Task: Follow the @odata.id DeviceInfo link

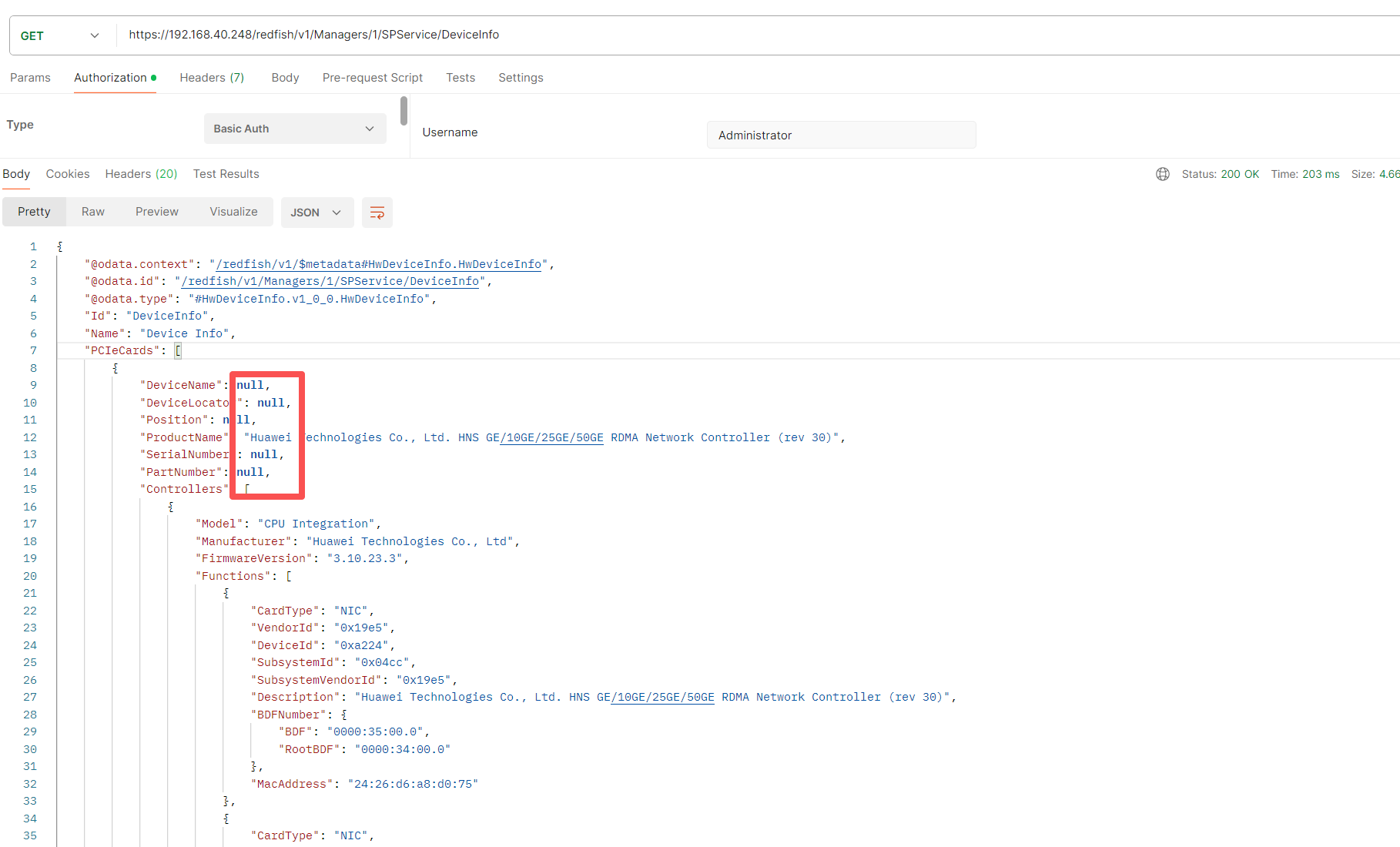Action: point(330,282)
